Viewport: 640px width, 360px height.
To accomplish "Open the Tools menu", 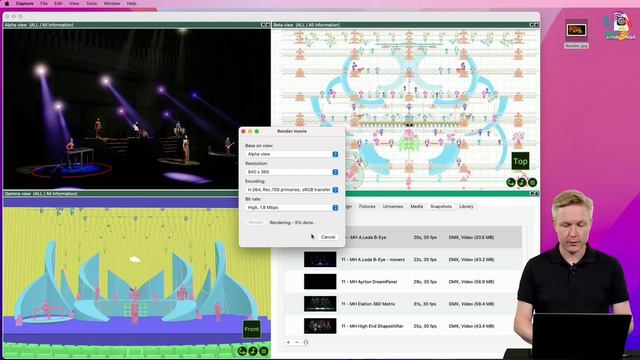I will pos(91,3).
